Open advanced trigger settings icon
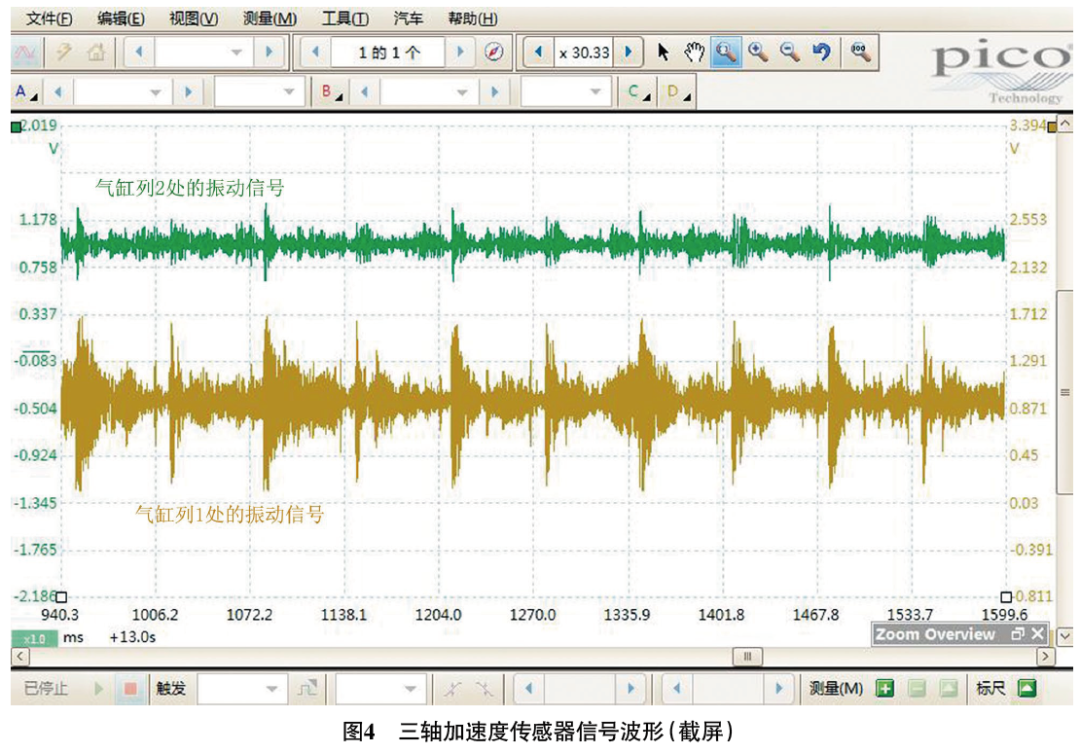 307,688
